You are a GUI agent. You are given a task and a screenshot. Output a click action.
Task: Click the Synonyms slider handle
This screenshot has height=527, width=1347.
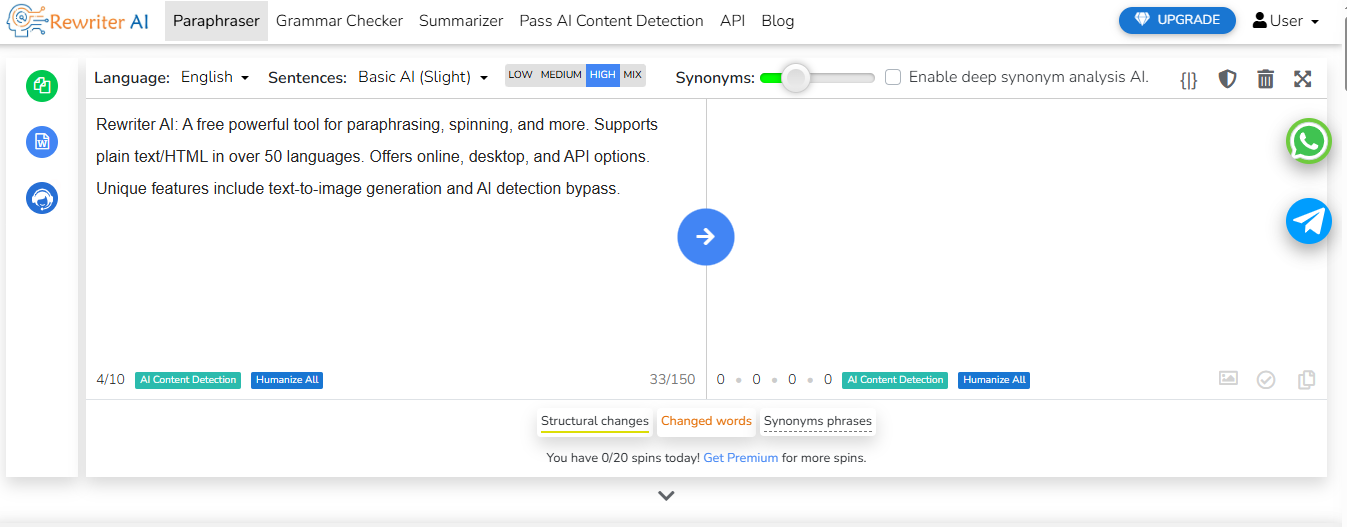[795, 78]
